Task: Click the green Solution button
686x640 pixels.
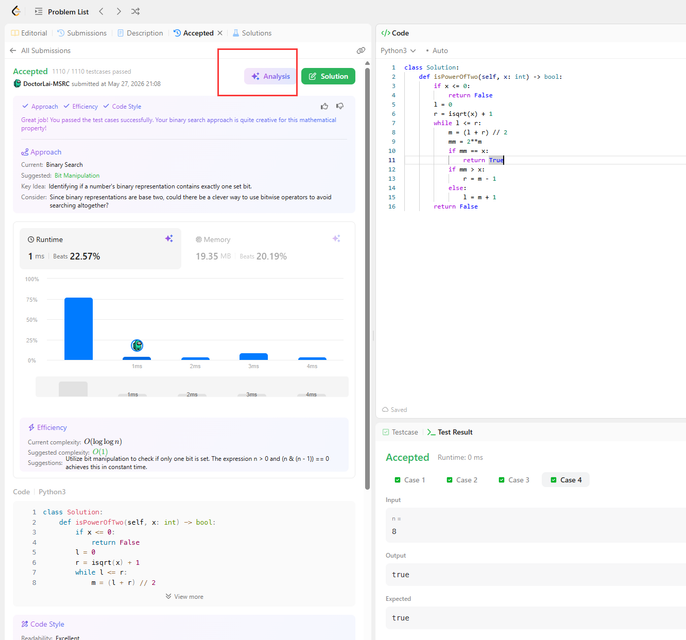Action: tap(328, 76)
